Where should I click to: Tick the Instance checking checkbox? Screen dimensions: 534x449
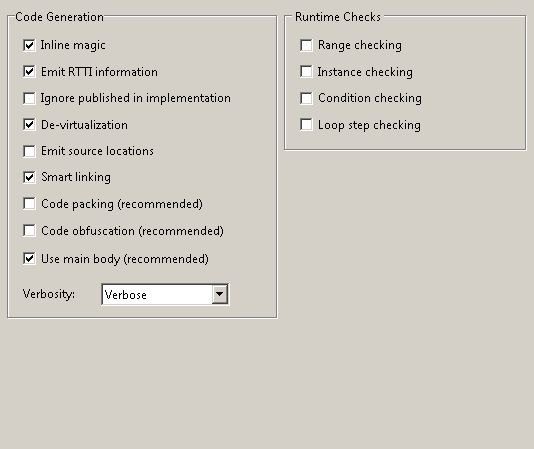pos(306,72)
